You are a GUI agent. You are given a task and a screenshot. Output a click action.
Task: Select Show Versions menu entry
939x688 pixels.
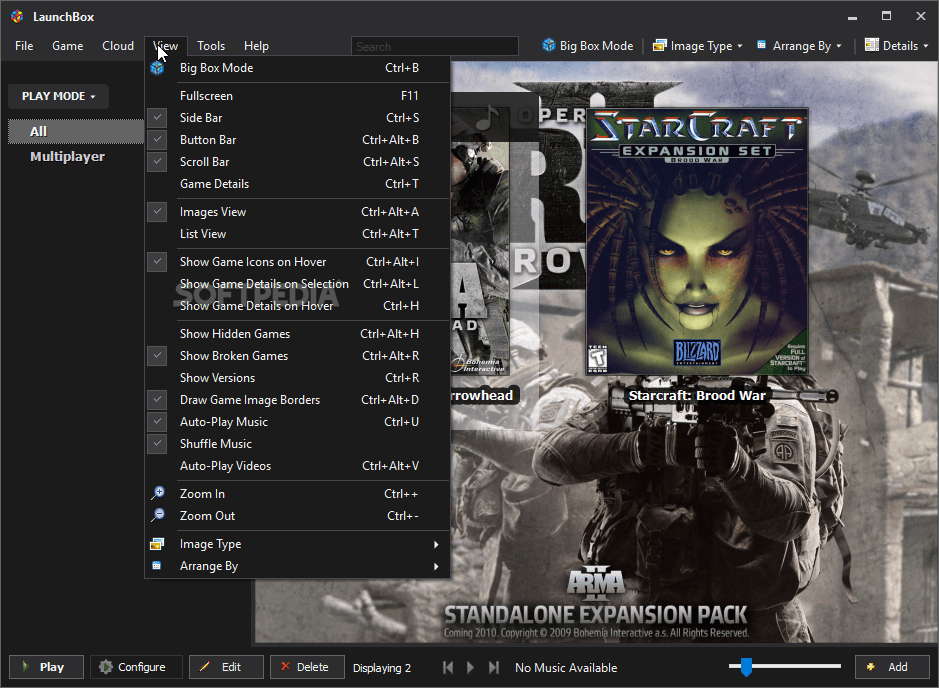298,378
